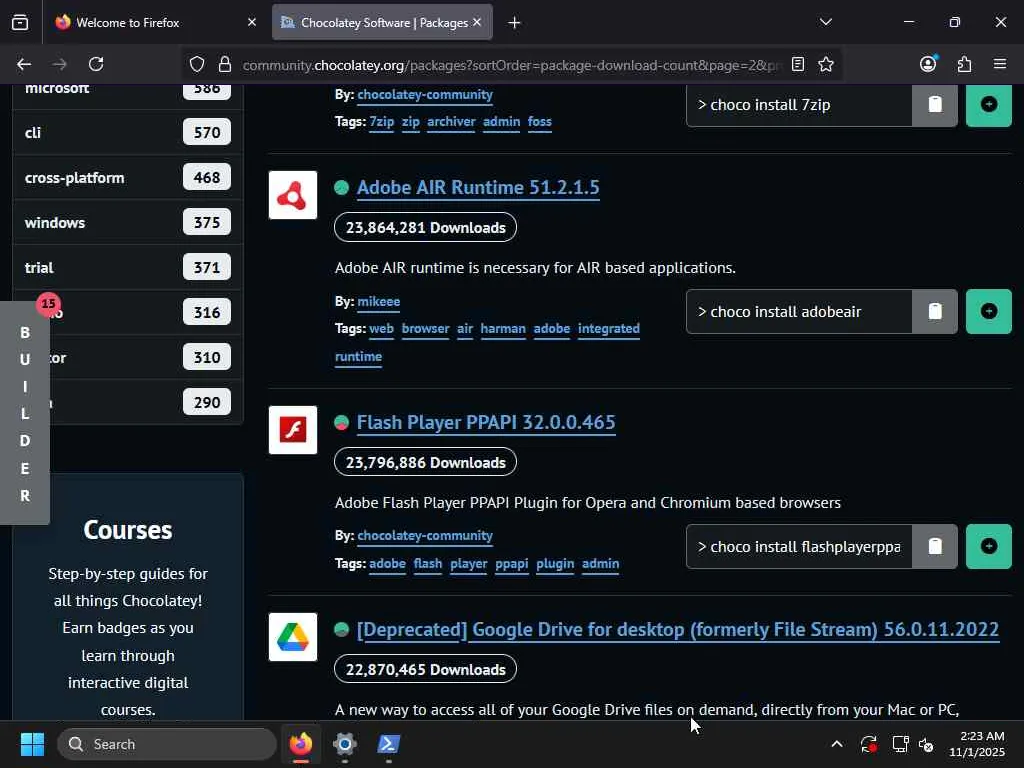
Task: Open a new tab
Action: click(x=514, y=23)
